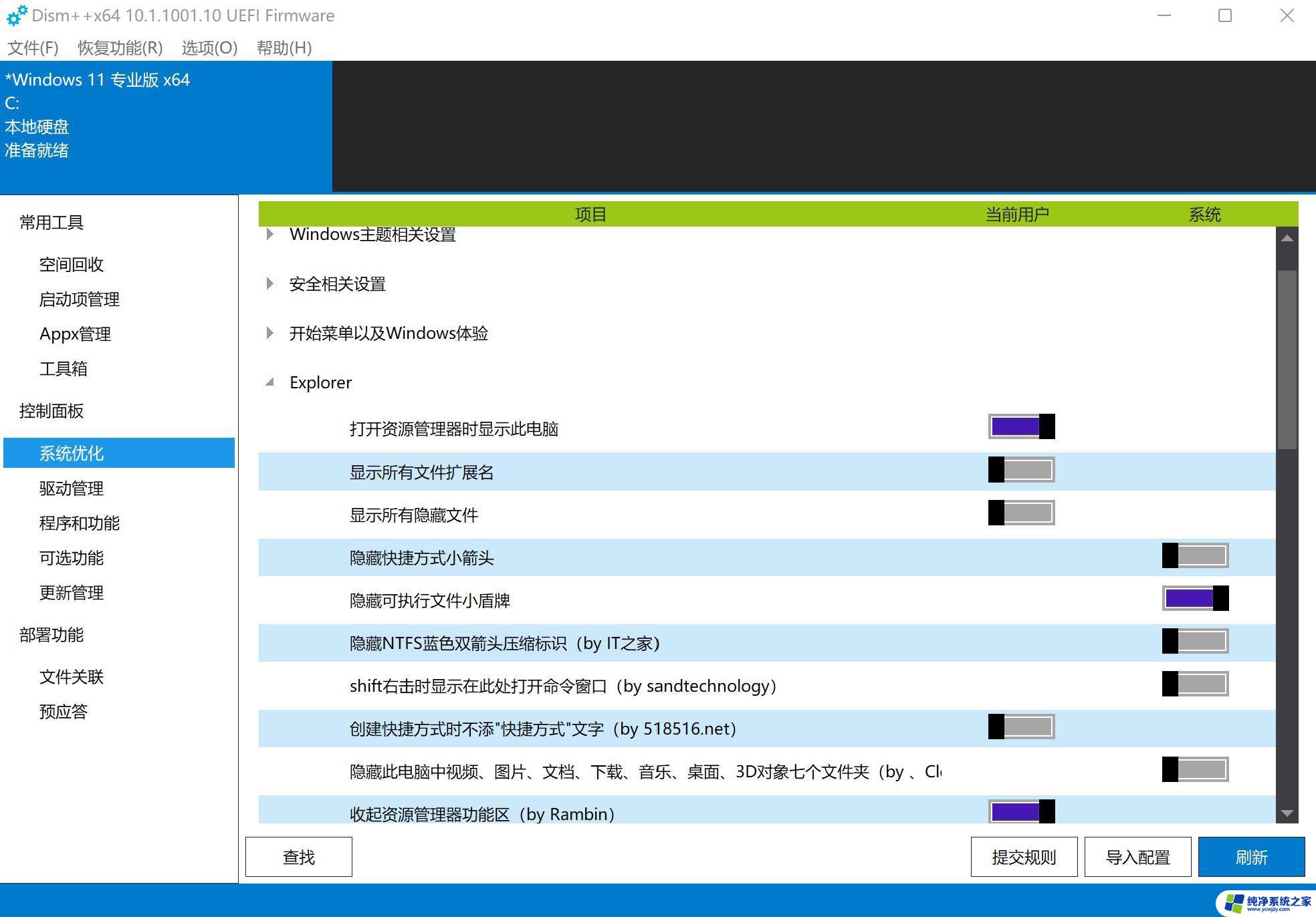Image resolution: width=1316 pixels, height=917 pixels.
Task: Click the 当前用户 column header
Action: (1017, 215)
